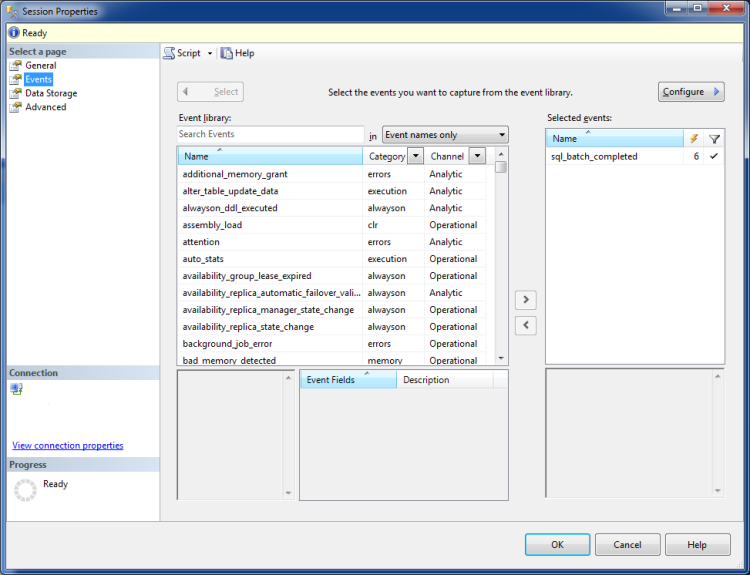750x575 pixels.
Task: Select auto_stats event row
Action: (x=331, y=259)
